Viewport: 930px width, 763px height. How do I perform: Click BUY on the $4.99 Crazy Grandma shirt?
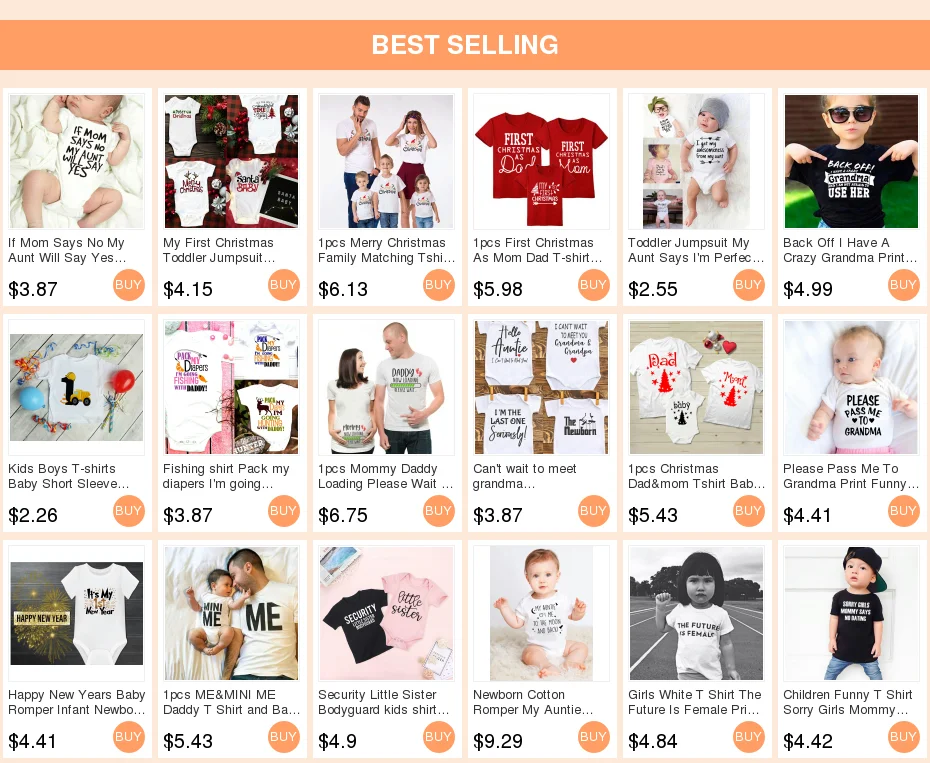904,285
